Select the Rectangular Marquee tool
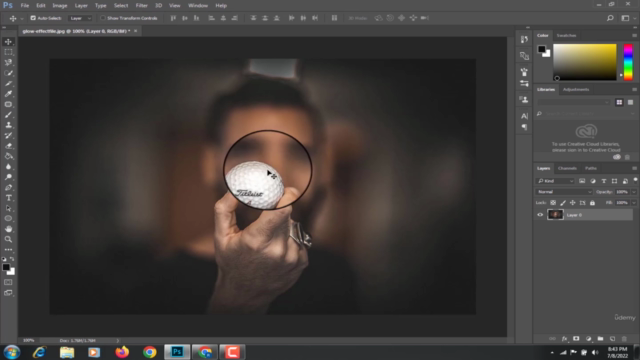 click(x=8, y=52)
